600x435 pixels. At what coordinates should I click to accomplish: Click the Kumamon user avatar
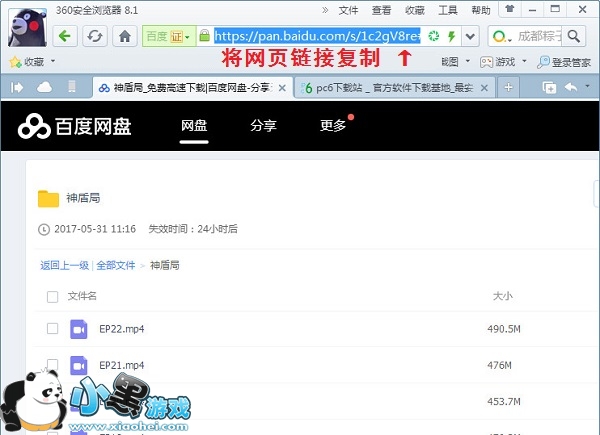tap(28, 28)
